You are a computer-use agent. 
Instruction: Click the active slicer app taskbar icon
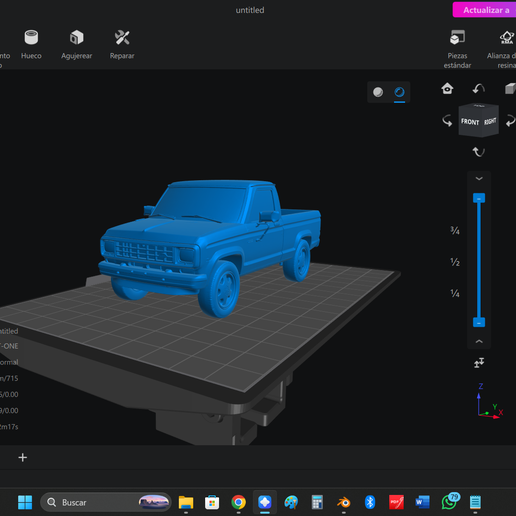tap(265, 502)
